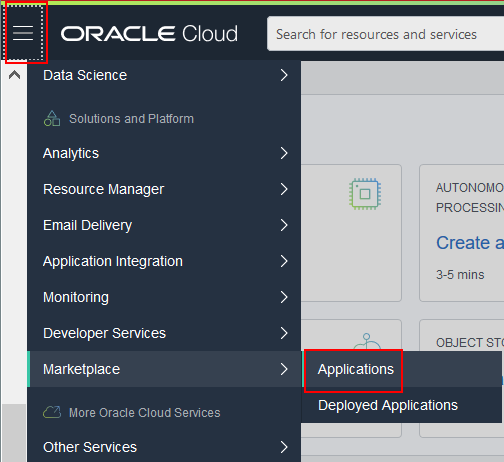Expand the Marketplace chevron arrow
The width and height of the screenshot is (504, 462).
point(284,369)
